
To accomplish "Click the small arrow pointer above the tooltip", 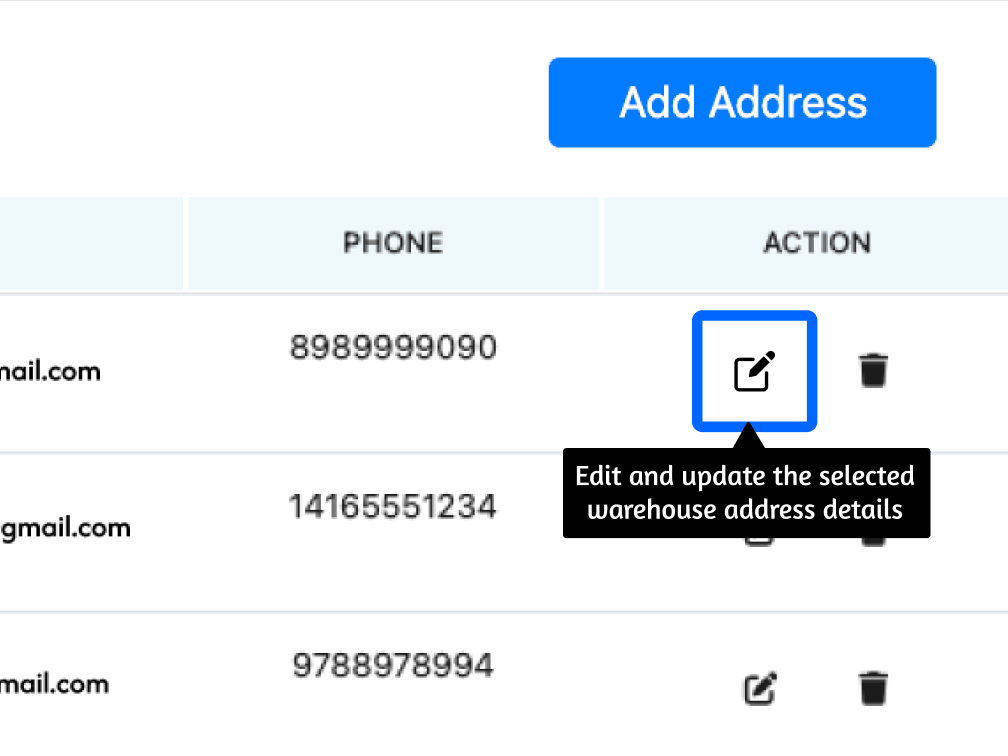I will pos(747,439).
